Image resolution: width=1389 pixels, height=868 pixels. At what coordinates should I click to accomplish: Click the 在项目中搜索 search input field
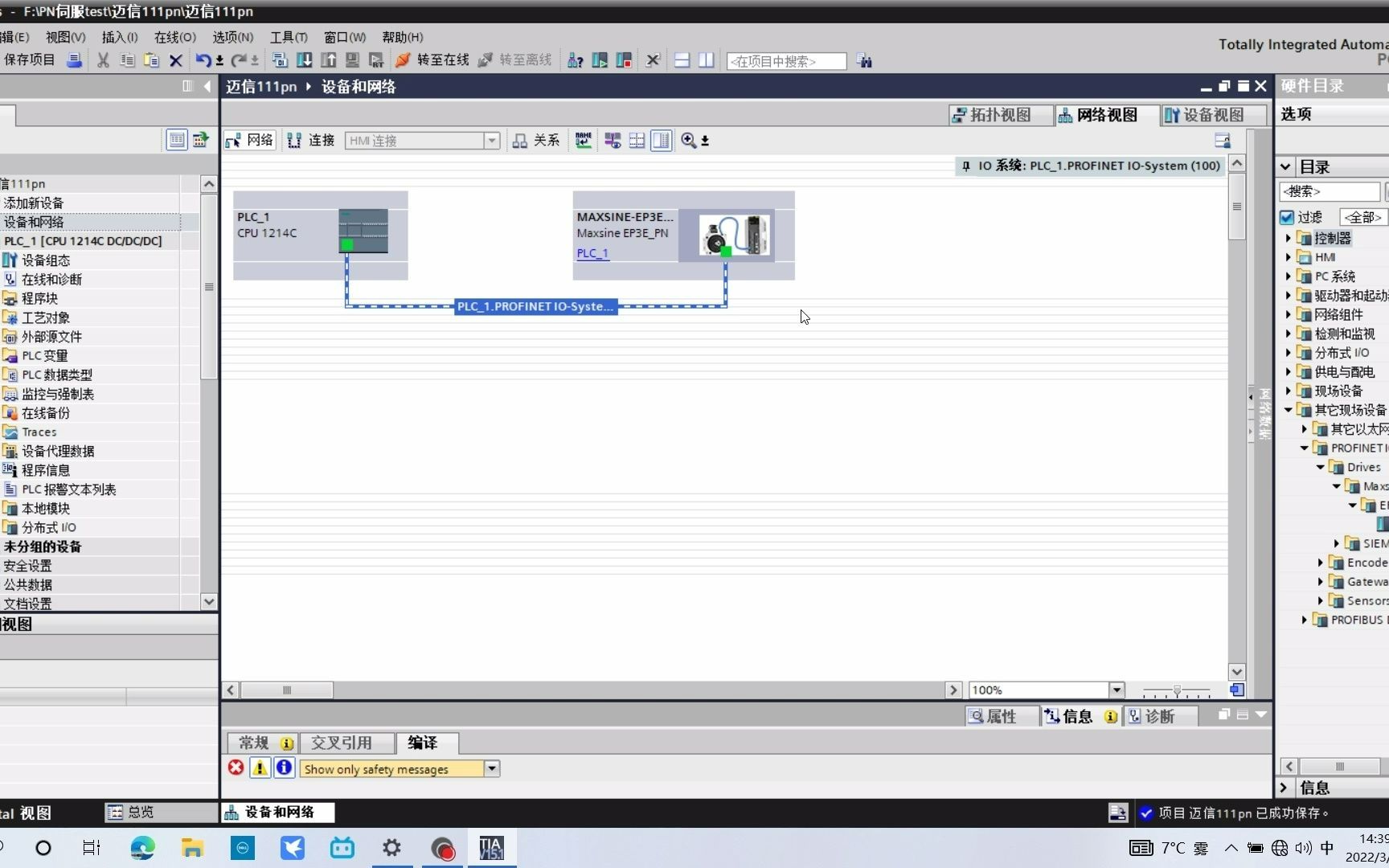pos(786,61)
